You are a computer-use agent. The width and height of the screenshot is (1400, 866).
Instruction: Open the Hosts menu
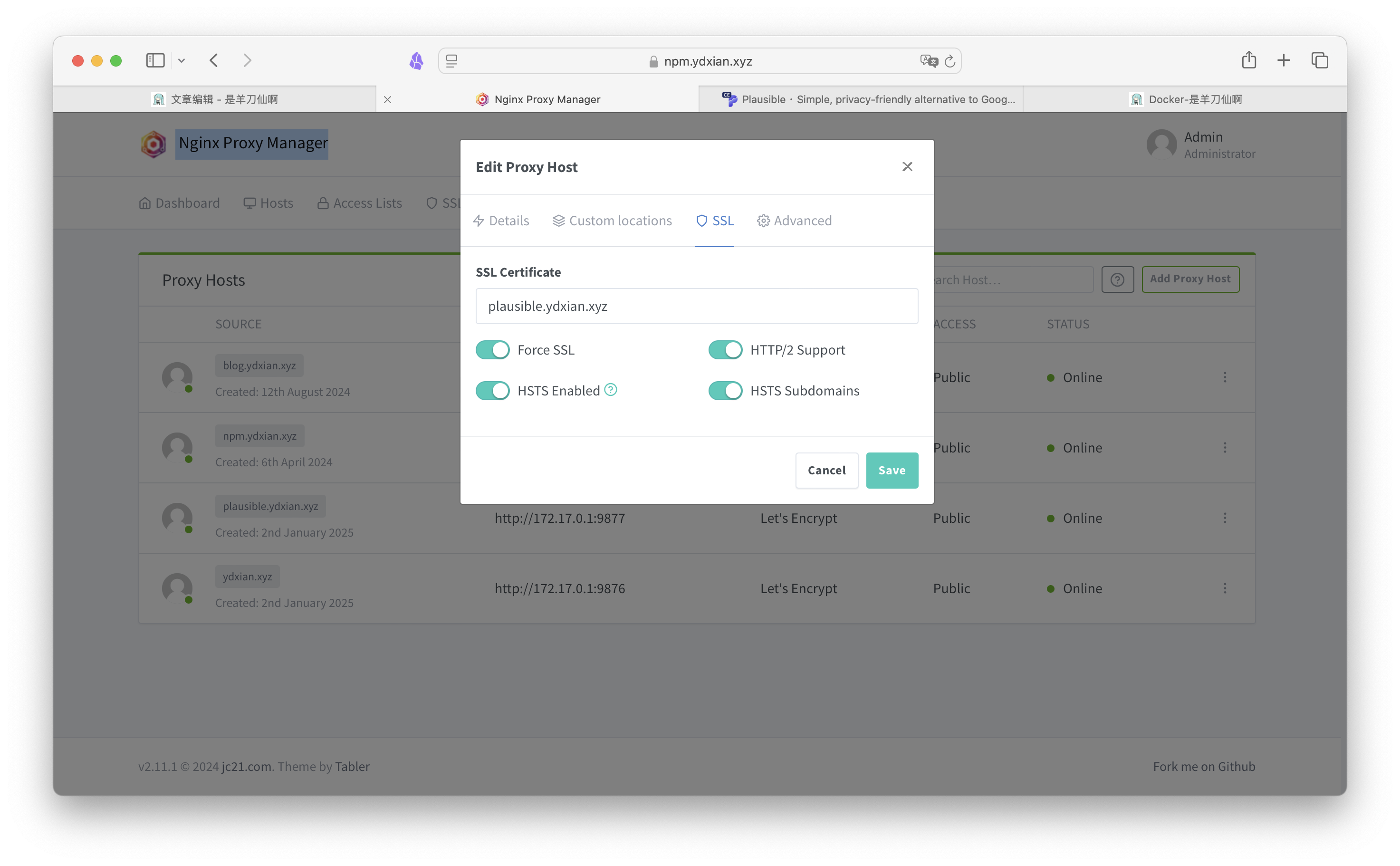pos(268,203)
